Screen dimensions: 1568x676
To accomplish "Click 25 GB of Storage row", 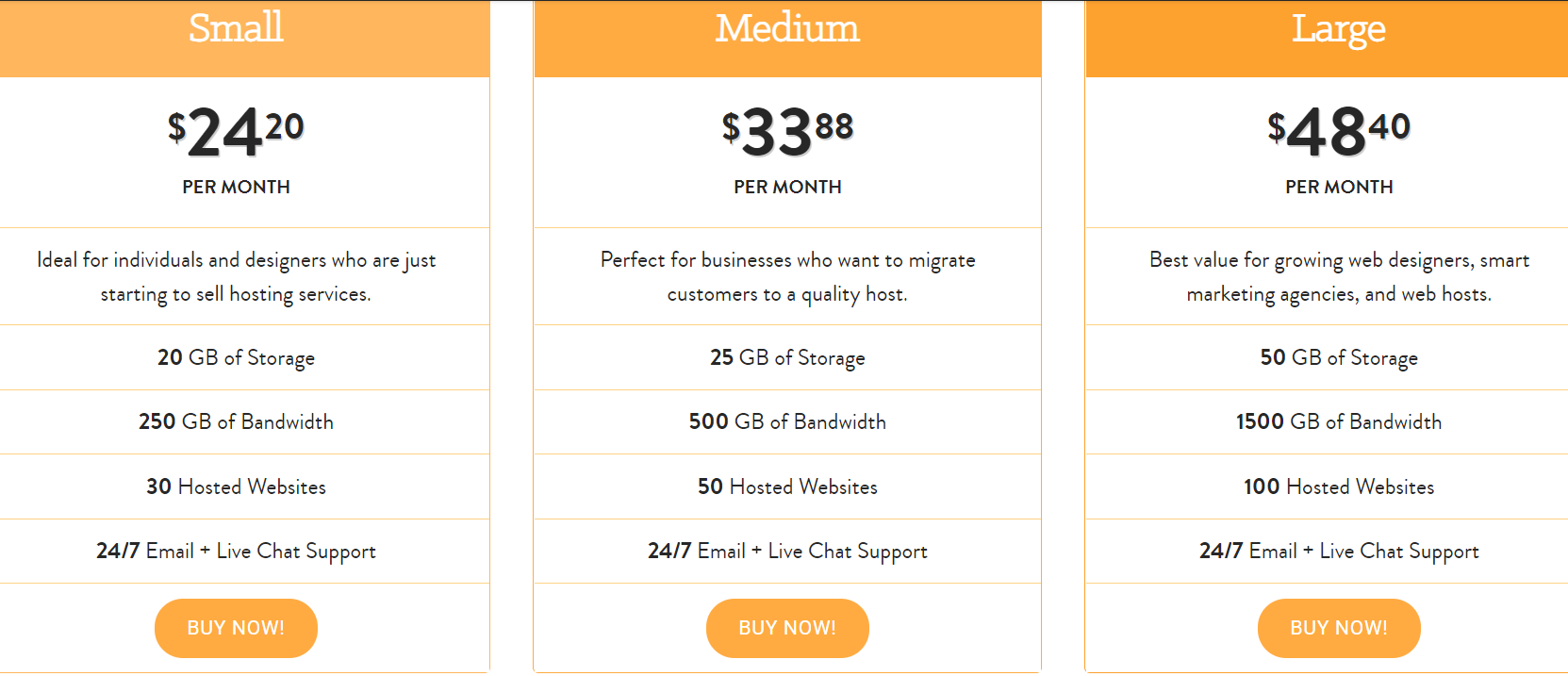I will pos(787,357).
